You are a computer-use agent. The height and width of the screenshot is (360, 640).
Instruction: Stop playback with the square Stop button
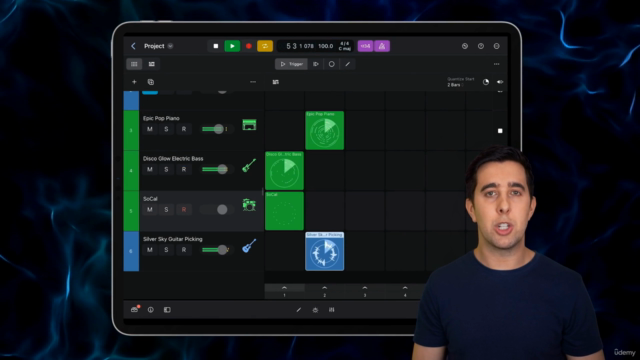(x=216, y=46)
